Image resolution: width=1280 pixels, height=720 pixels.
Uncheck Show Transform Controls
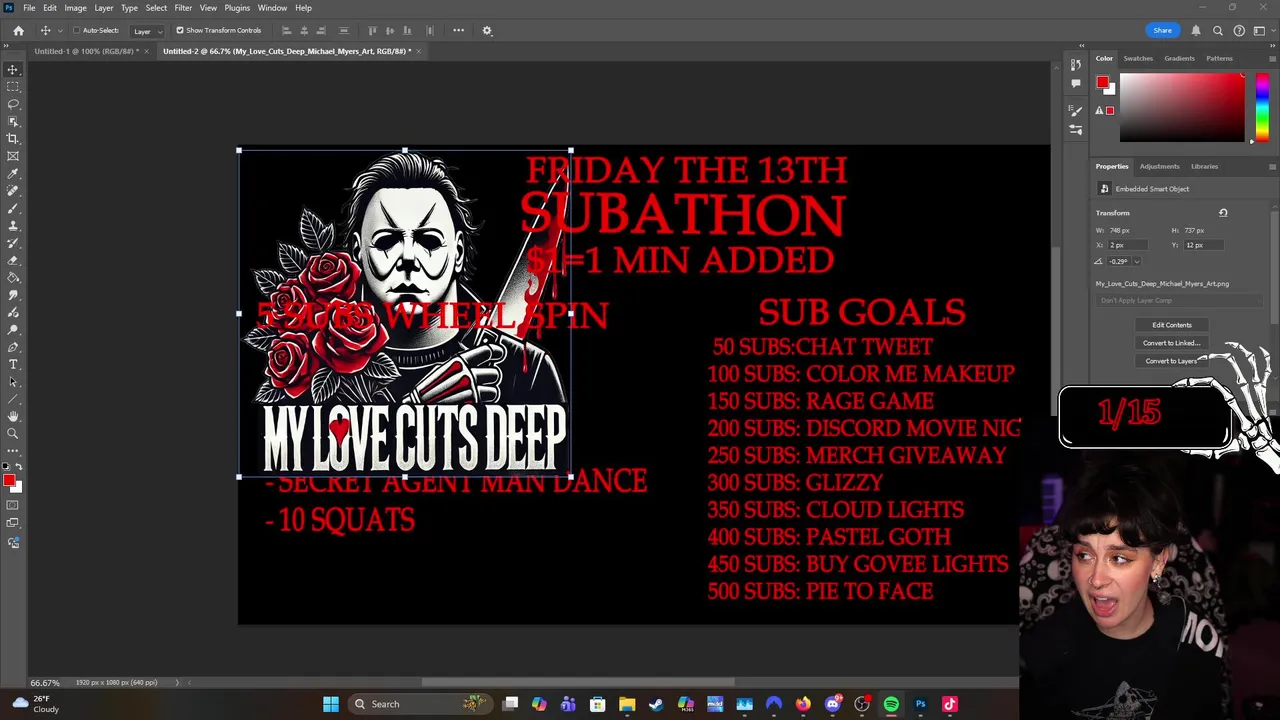180,30
